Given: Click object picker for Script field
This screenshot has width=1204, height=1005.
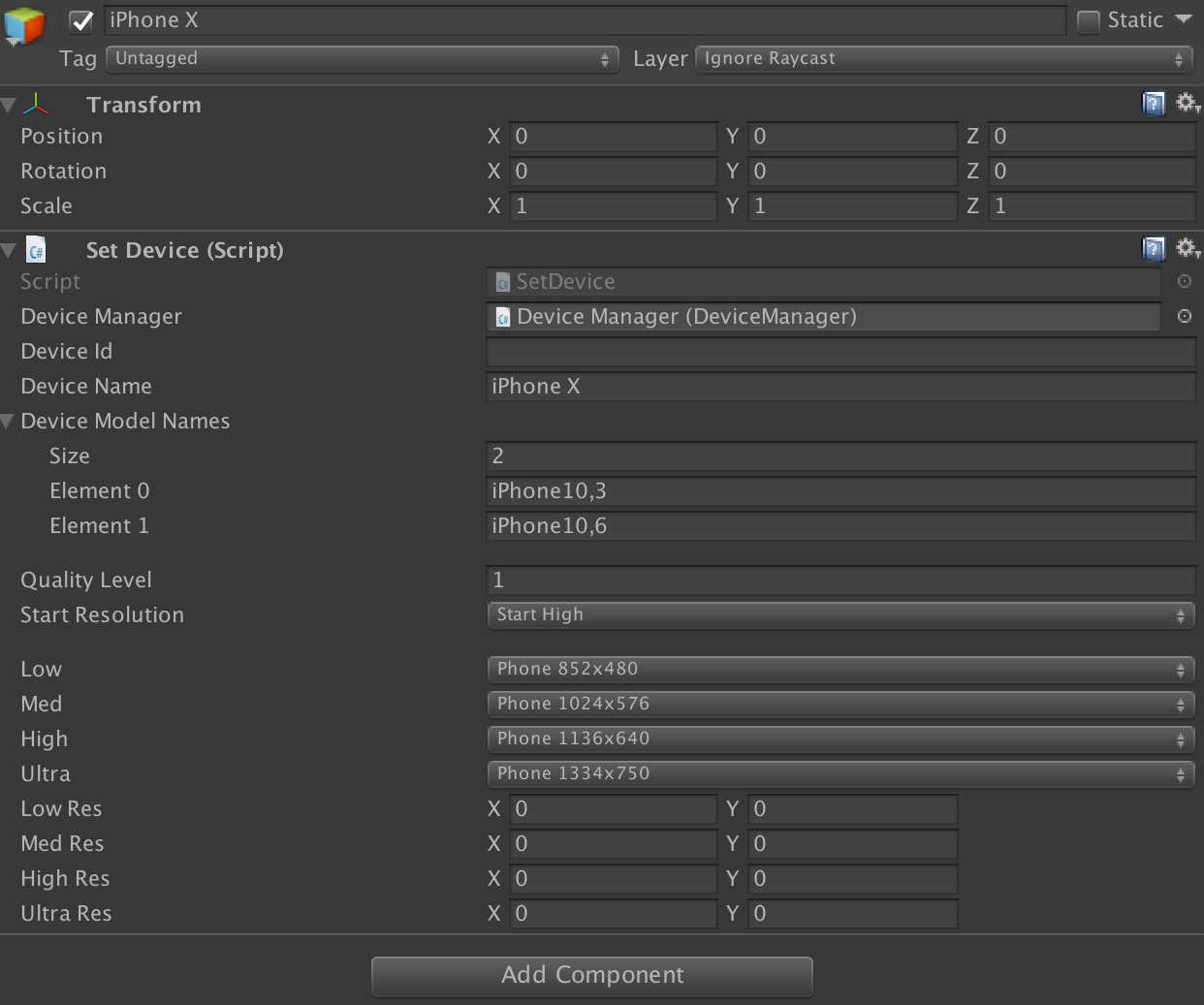Looking at the screenshot, I should click(1185, 281).
